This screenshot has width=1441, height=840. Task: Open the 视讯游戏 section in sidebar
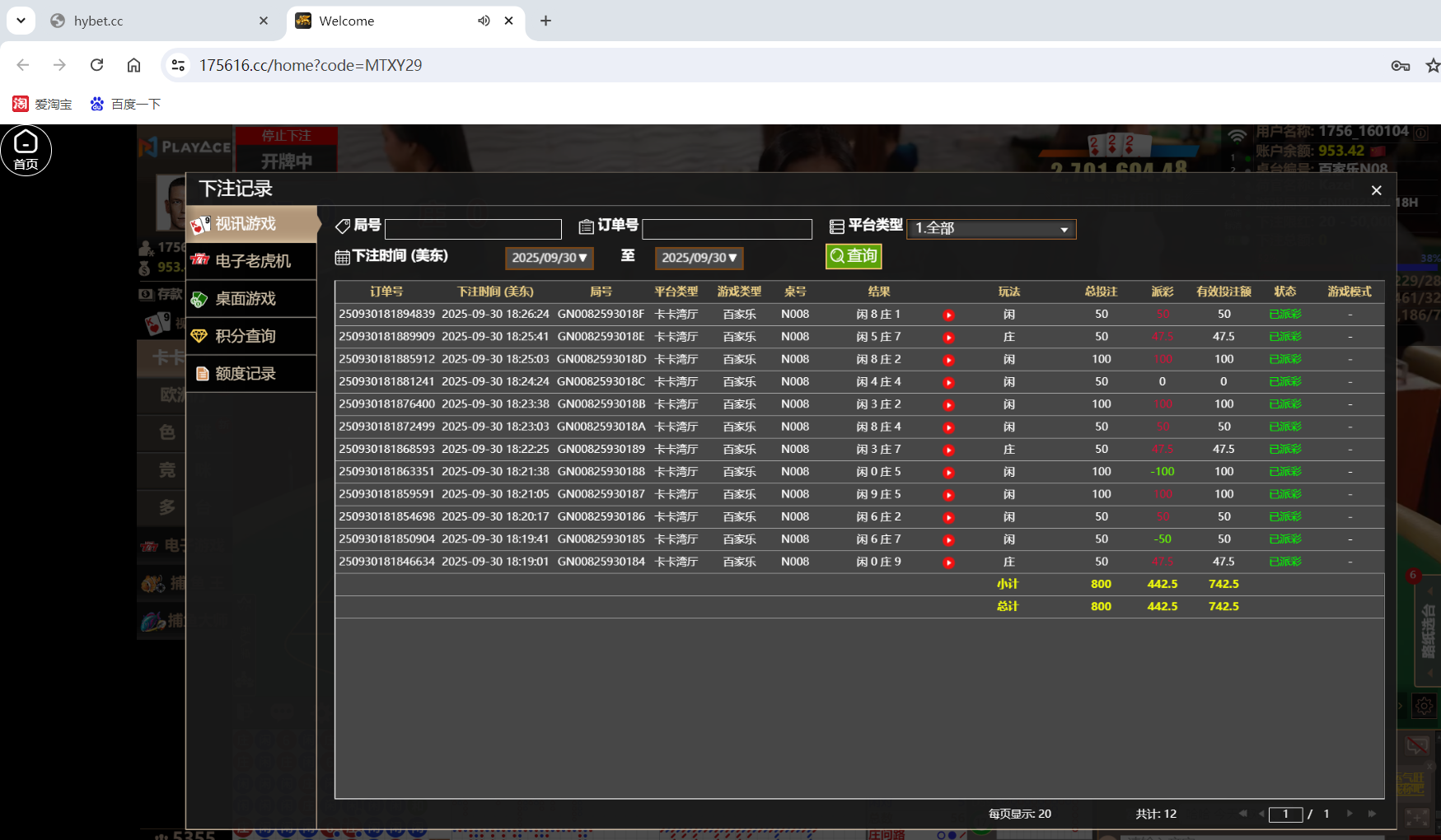(x=245, y=223)
